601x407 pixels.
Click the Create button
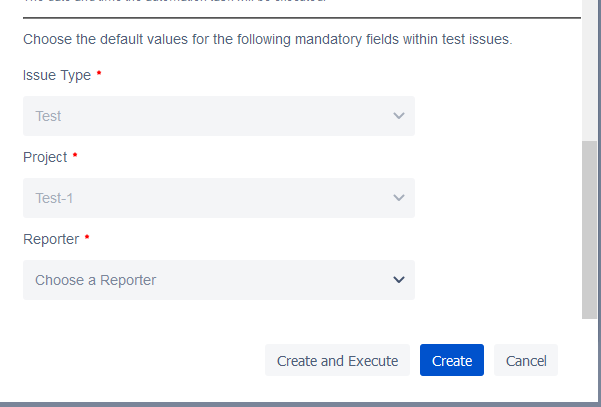tap(452, 361)
